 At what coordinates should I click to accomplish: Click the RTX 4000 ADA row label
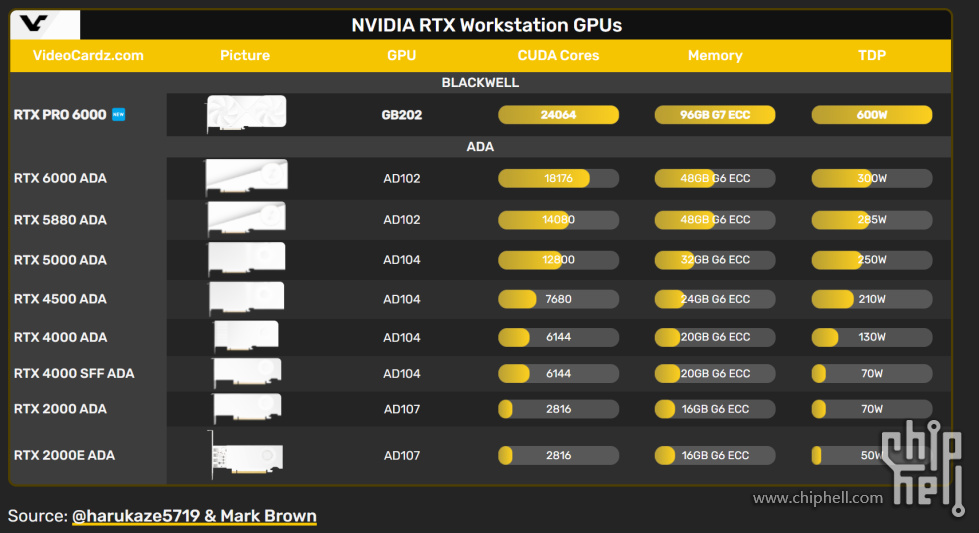60,337
